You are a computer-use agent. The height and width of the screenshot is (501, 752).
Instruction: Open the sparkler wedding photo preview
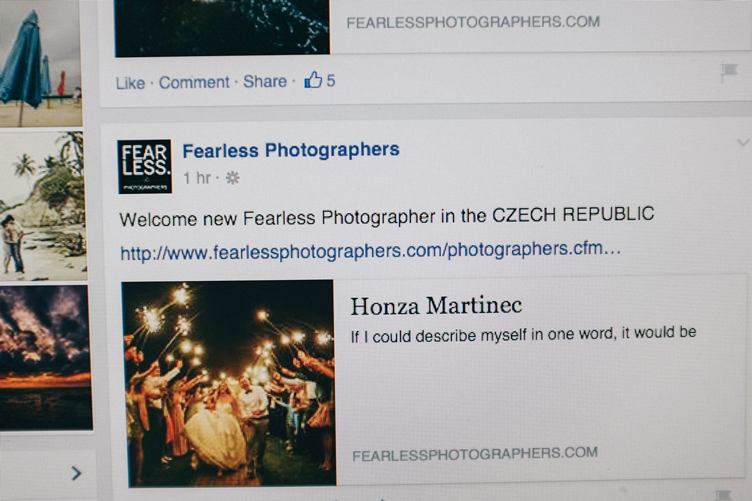tap(229, 383)
